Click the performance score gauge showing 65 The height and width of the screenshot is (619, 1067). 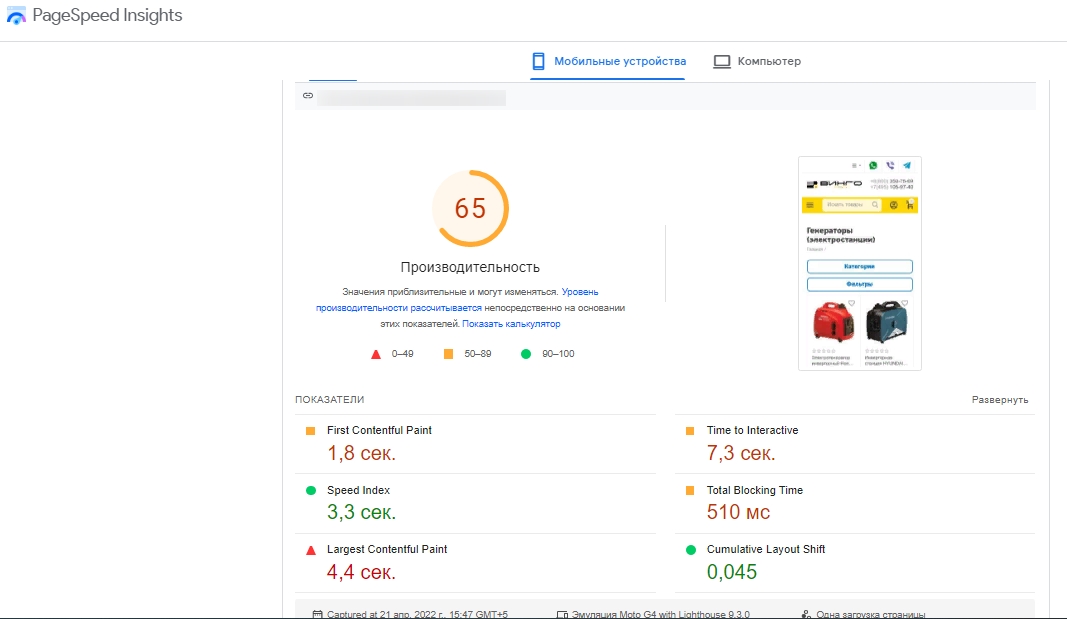pos(470,208)
